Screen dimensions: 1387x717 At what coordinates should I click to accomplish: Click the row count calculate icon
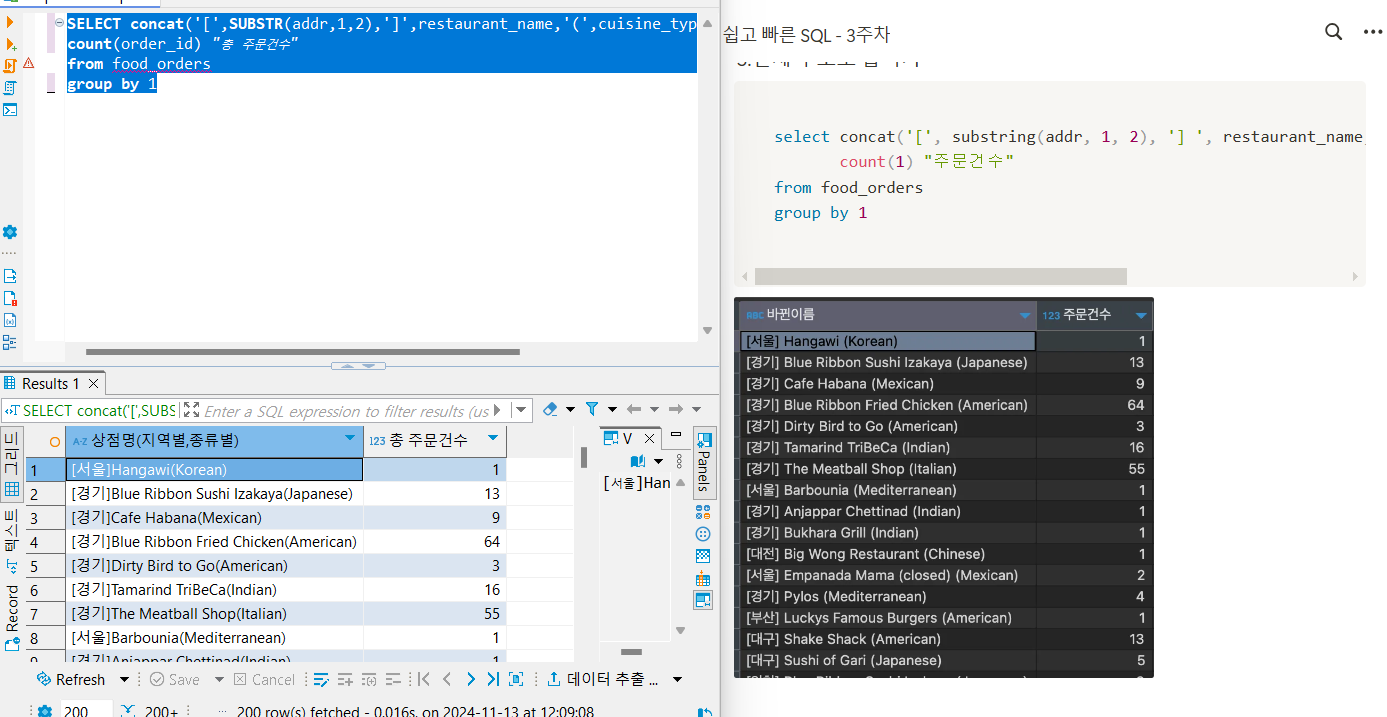tap(128, 712)
